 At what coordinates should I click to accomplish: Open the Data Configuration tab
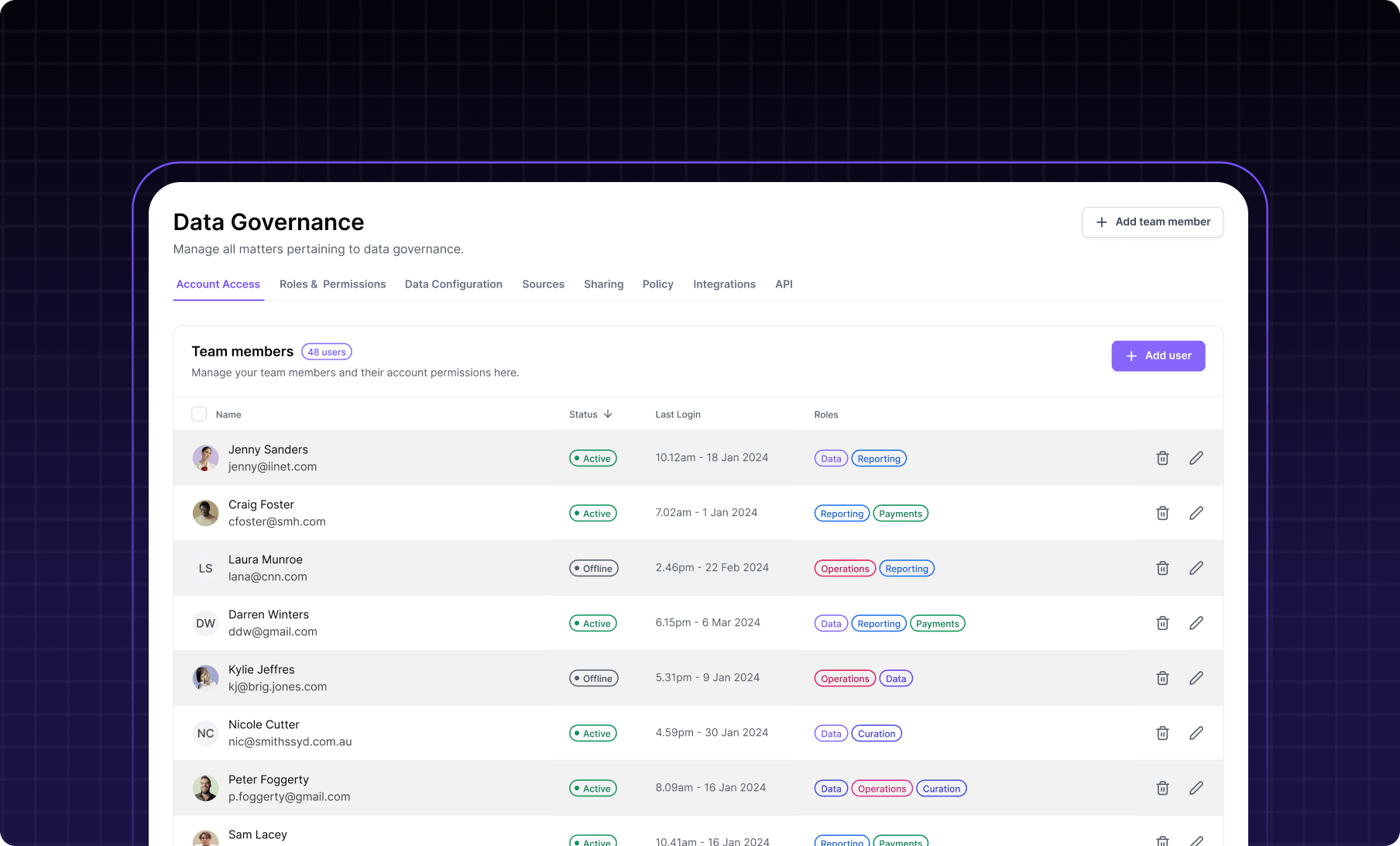coord(453,284)
